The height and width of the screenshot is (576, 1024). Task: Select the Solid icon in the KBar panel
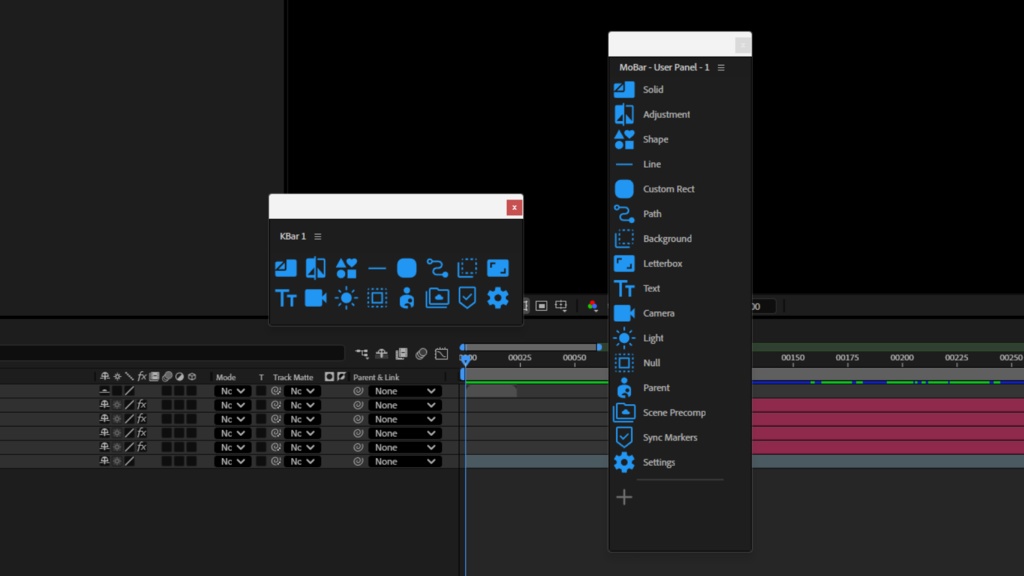285,267
